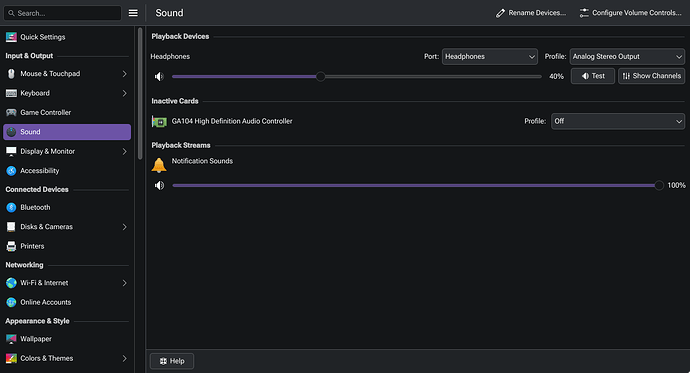Click the sliders icon for Configure Volume Controls
Screen dimensions: 690x373
pos(584,13)
